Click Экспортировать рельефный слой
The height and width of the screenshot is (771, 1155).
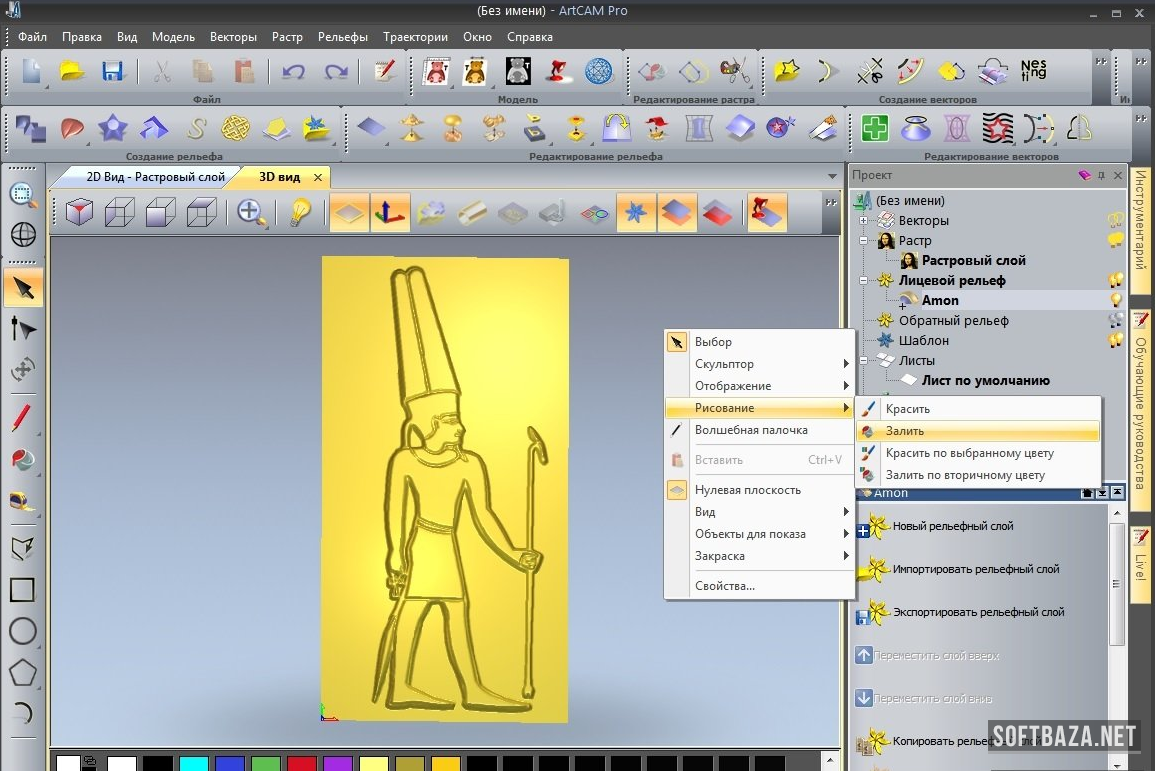click(x=977, y=612)
